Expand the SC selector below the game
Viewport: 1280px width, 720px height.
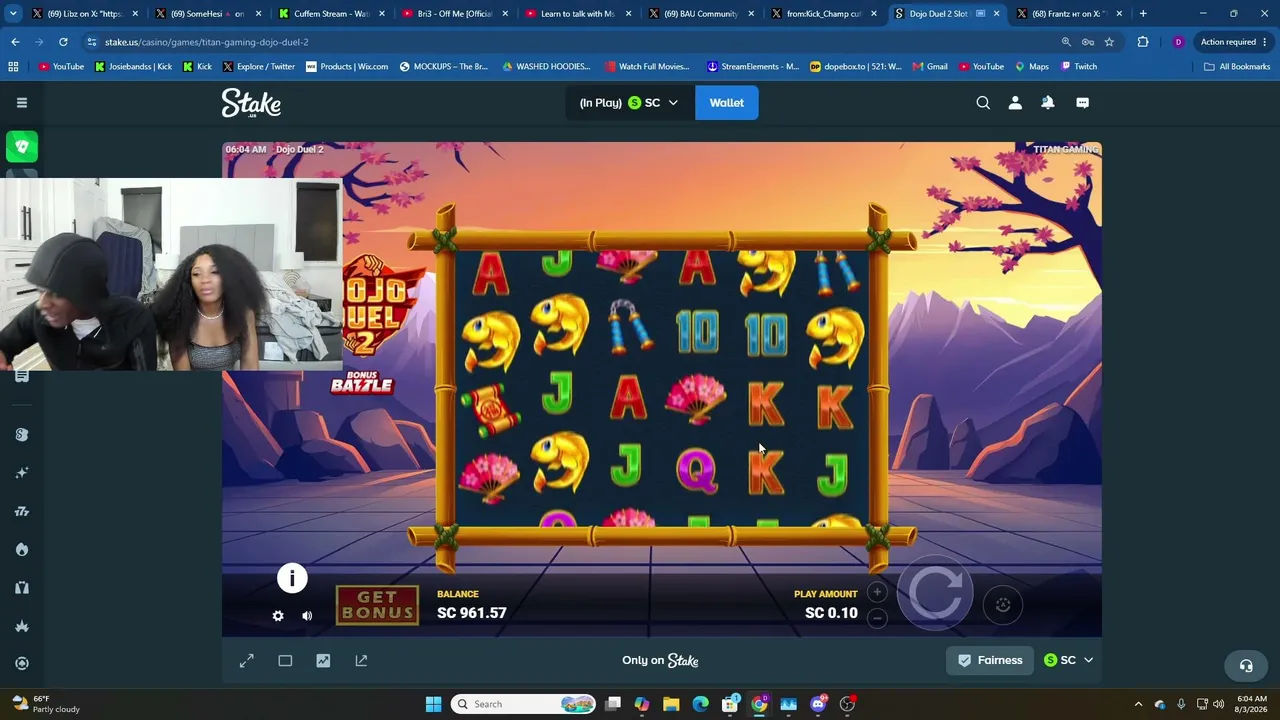pyautogui.click(x=1068, y=660)
